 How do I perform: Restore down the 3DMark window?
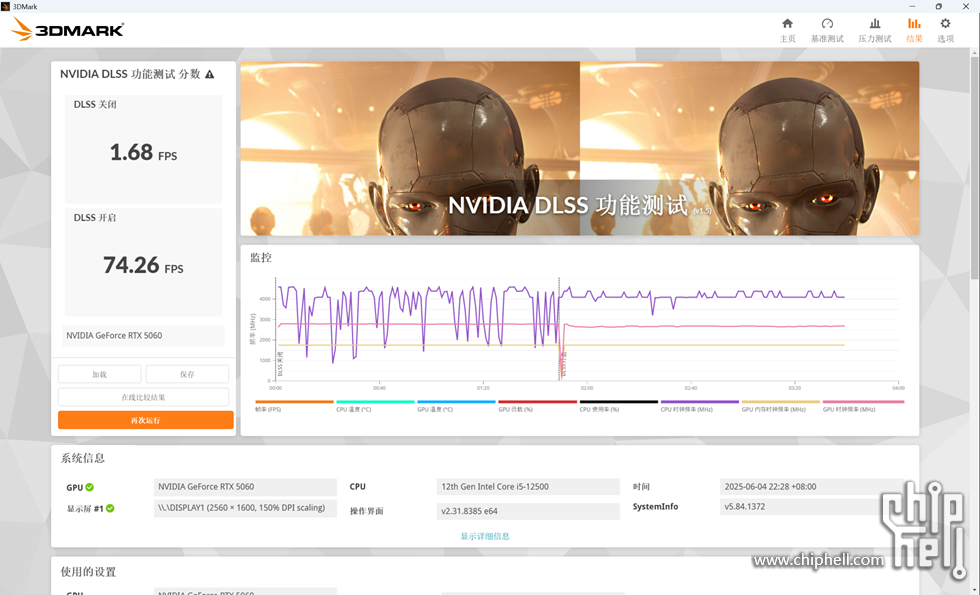pos(938,6)
